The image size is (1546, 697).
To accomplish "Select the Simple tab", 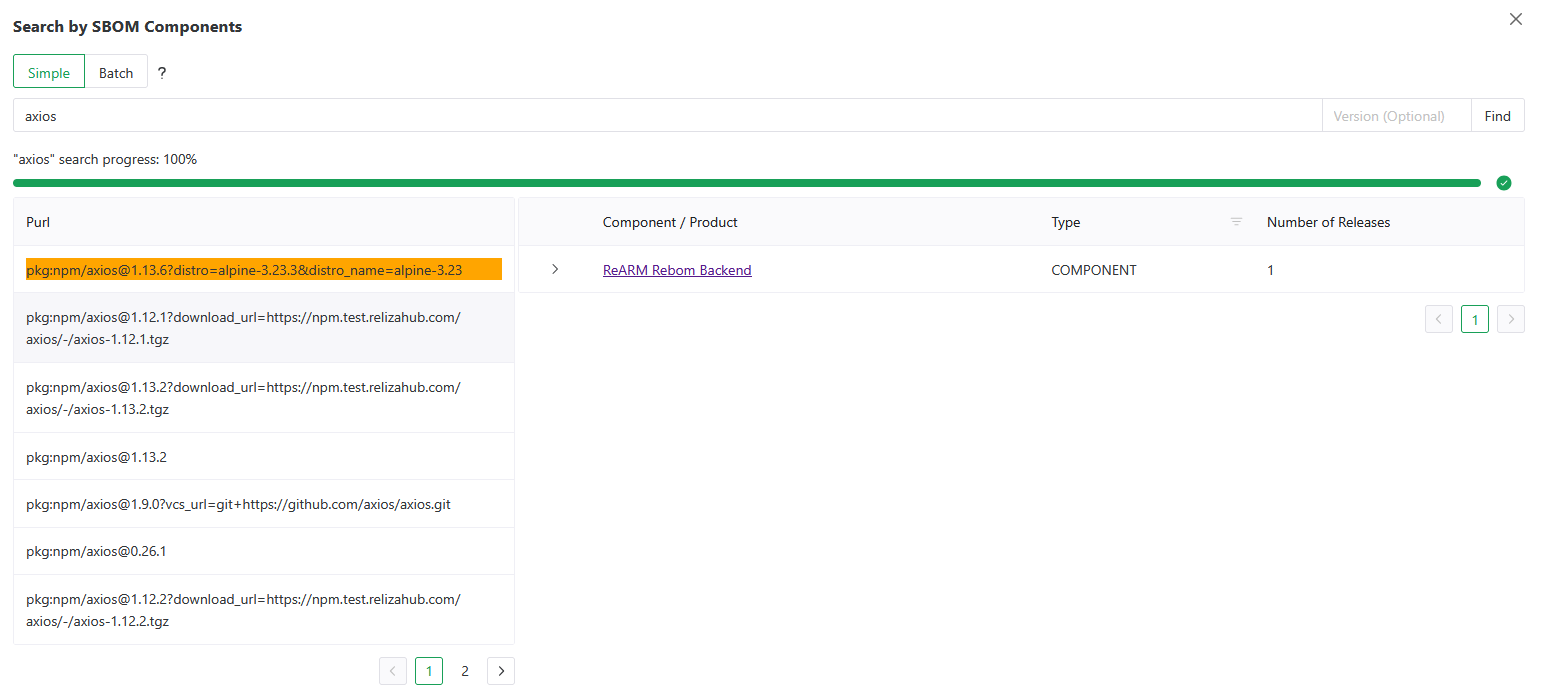I will [48, 71].
